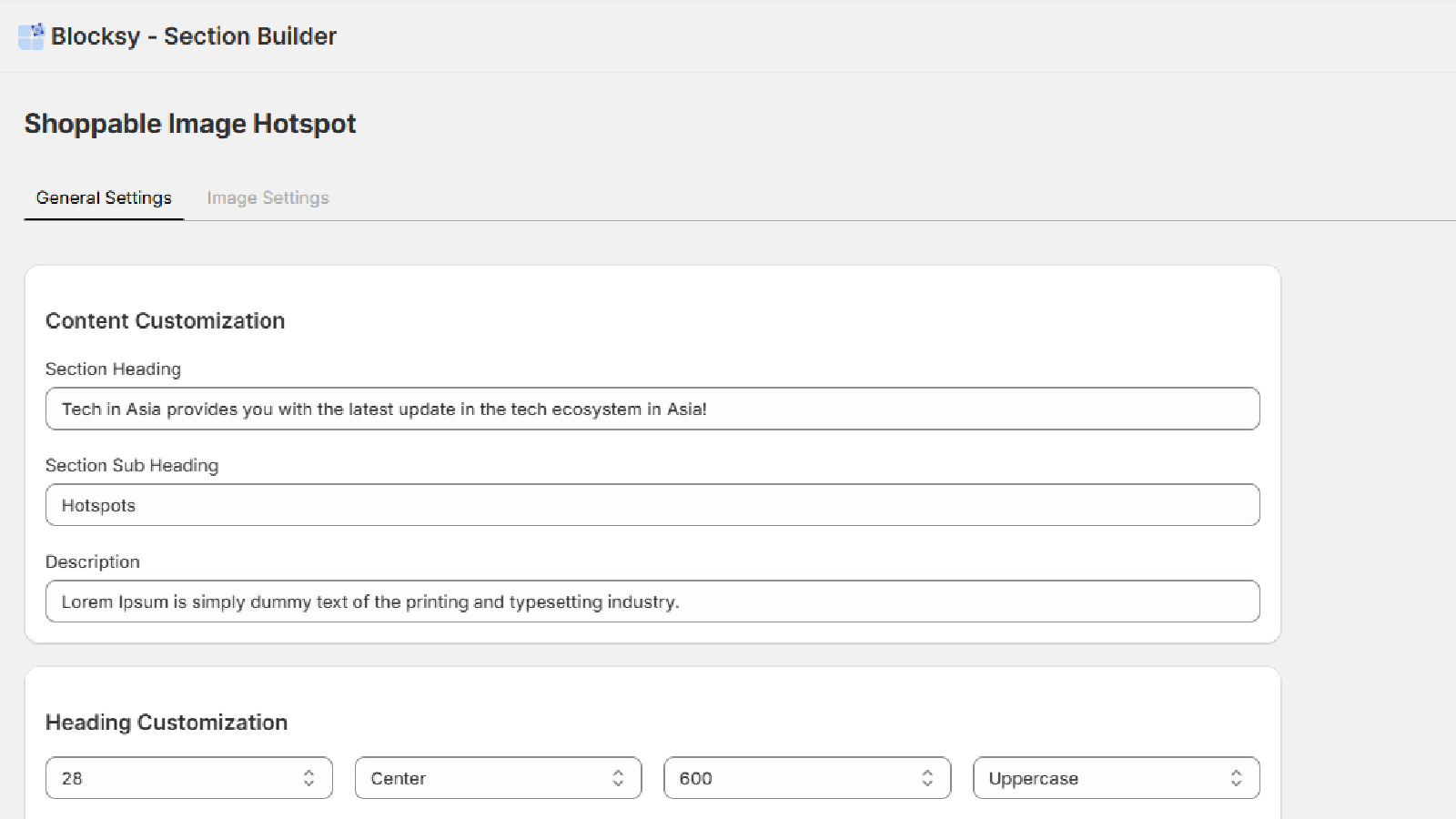Click the Content Customization card title
1456x819 pixels.
[x=165, y=321]
